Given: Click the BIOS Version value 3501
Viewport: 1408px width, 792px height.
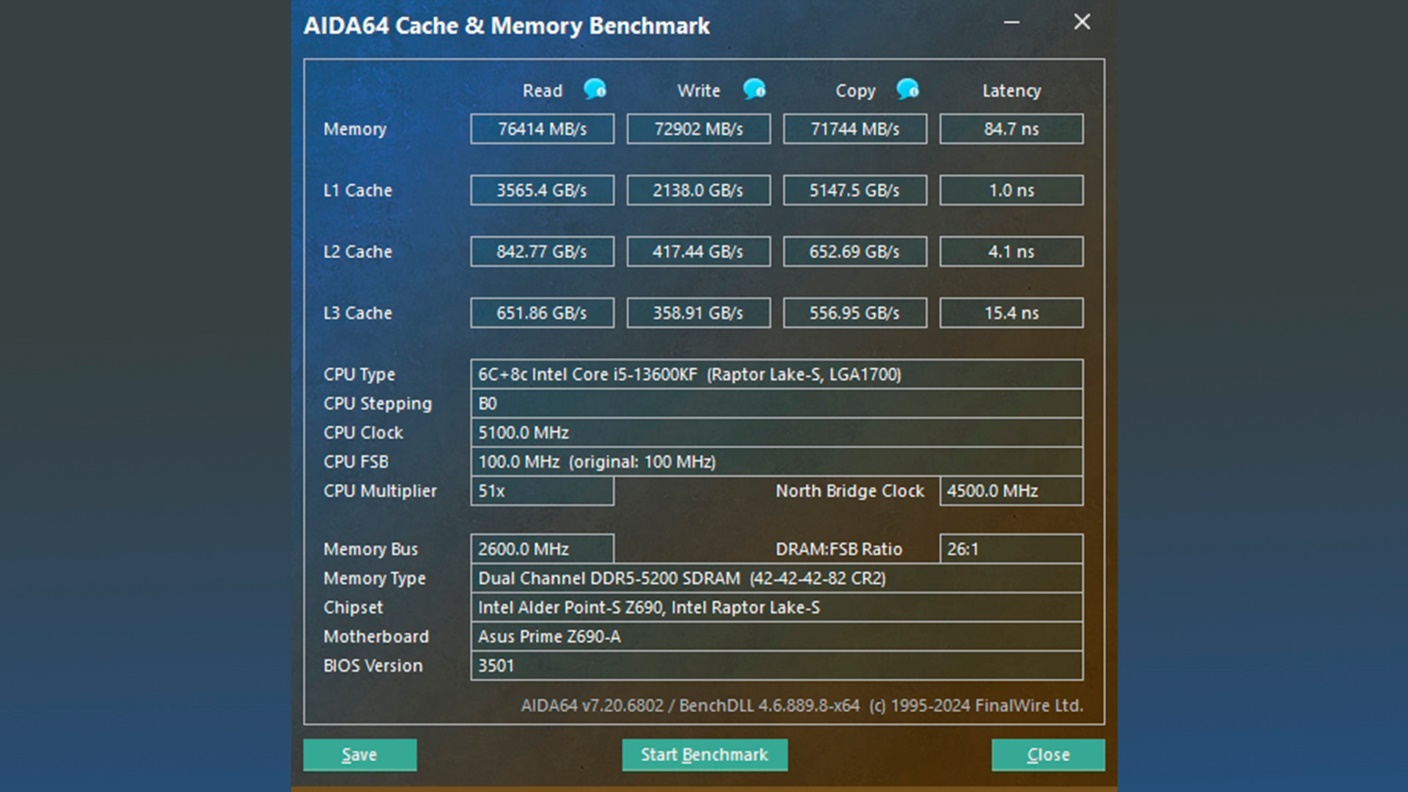Looking at the screenshot, I should tap(777, 665).
